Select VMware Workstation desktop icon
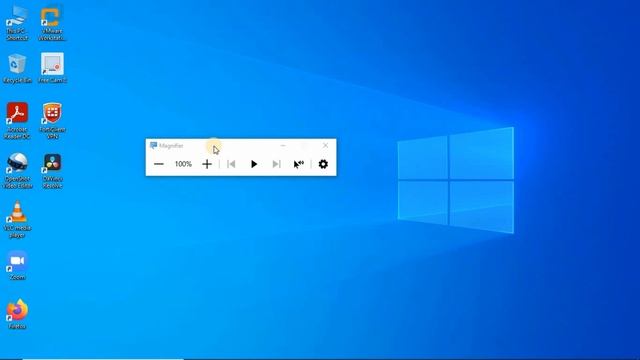This screenshot has height=360, width=640. click(52, 23)
